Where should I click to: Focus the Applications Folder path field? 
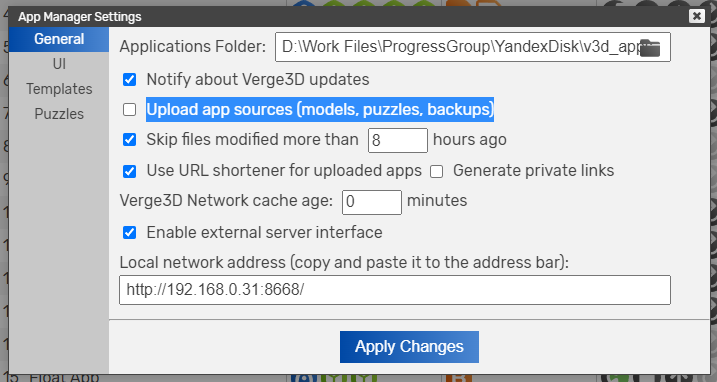472,47
